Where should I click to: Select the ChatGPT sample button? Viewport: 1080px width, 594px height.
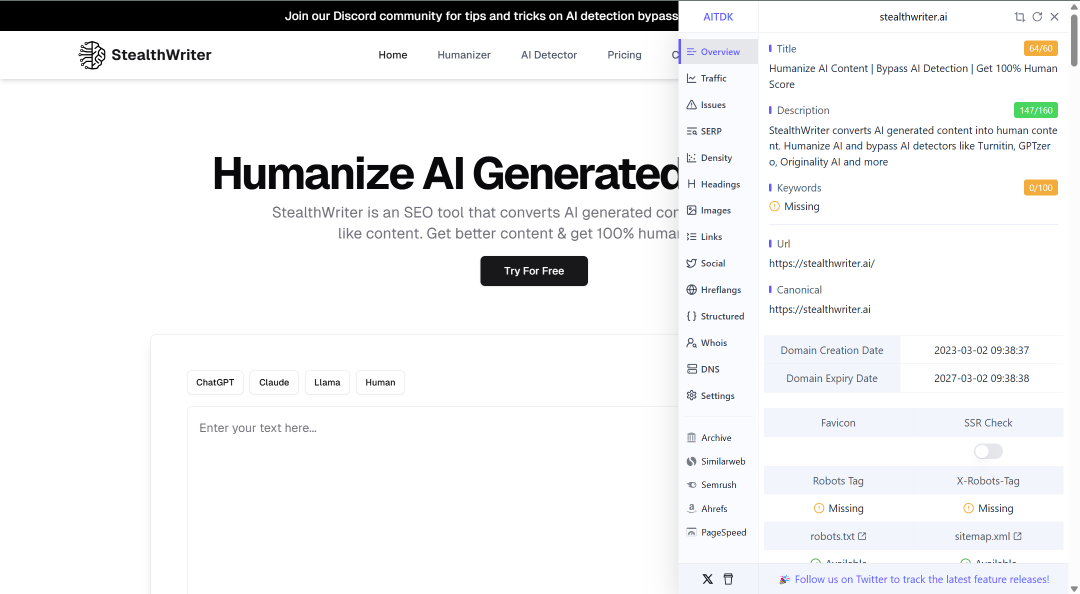(x=215, y=382)
